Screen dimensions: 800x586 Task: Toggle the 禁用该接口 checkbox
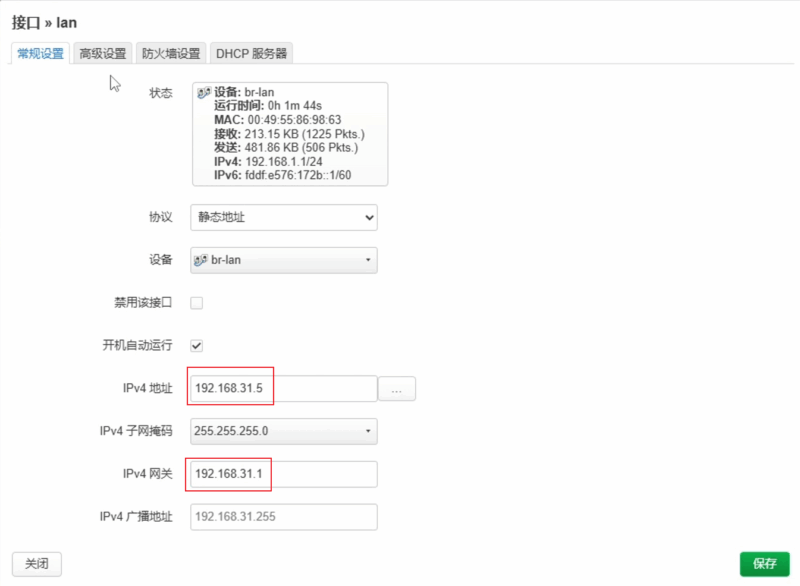point(197,303)
